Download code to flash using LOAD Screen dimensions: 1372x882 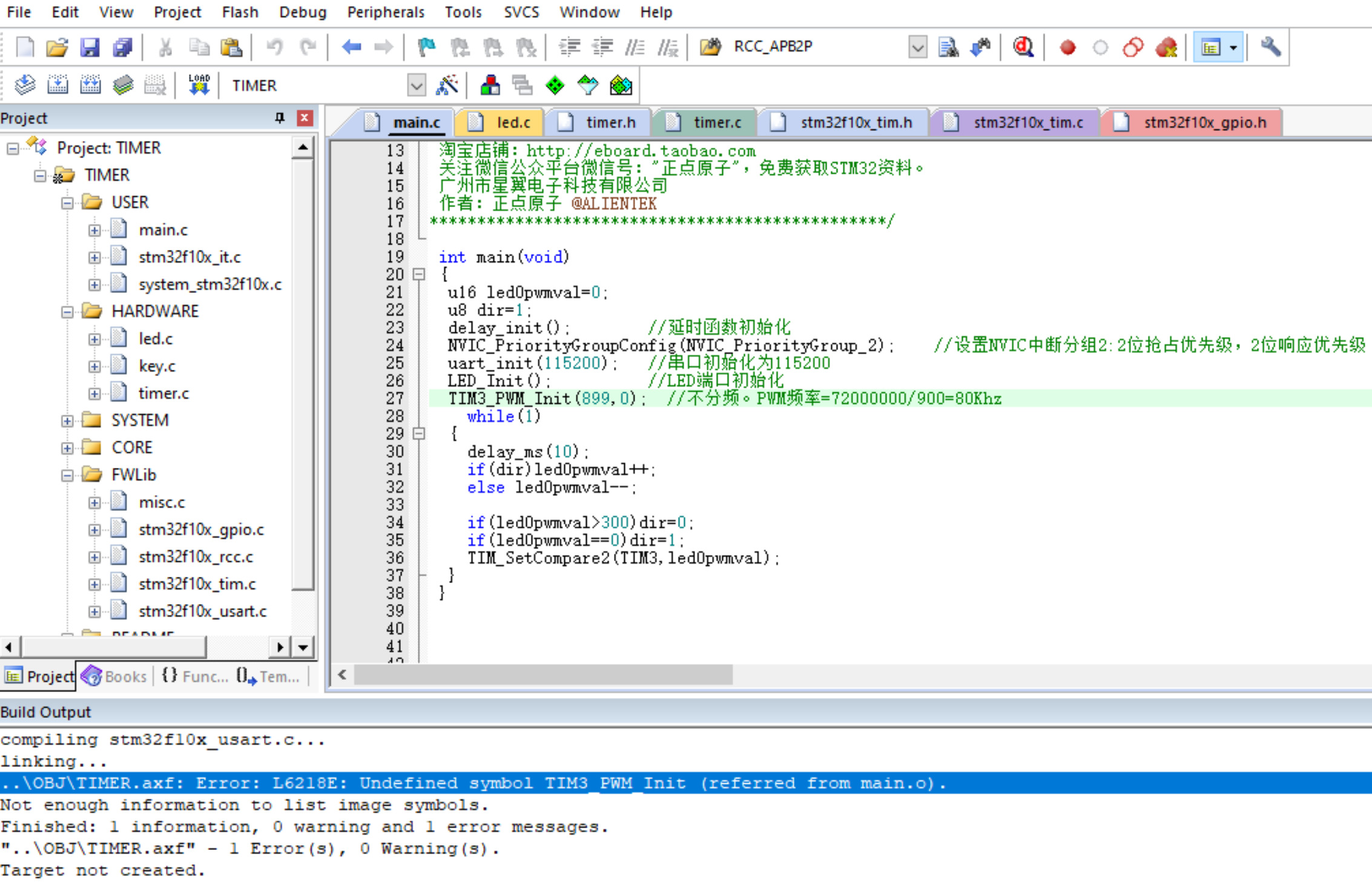pos(199,85)
